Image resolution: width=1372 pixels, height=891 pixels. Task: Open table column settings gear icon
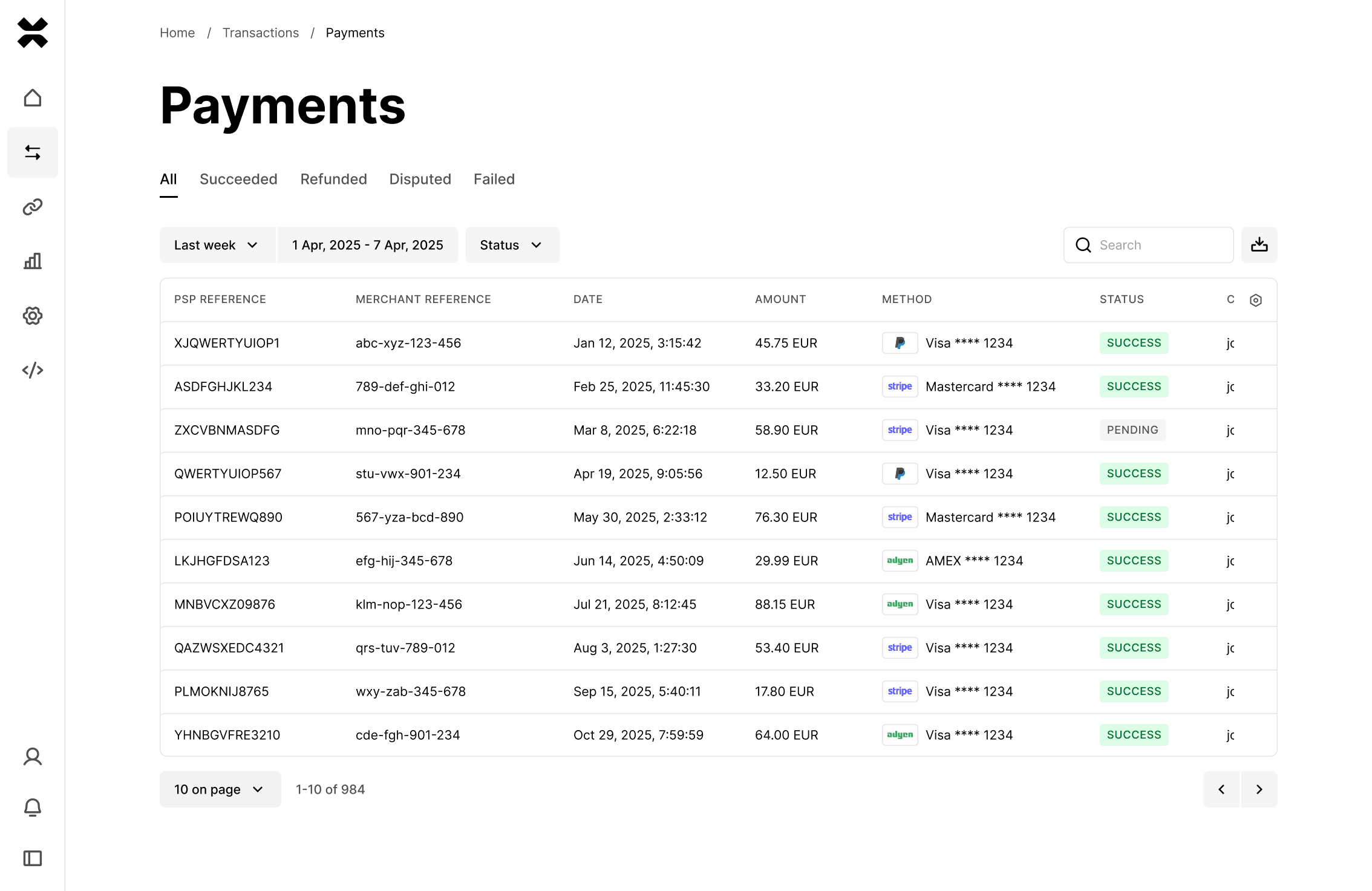(1255, 300)
